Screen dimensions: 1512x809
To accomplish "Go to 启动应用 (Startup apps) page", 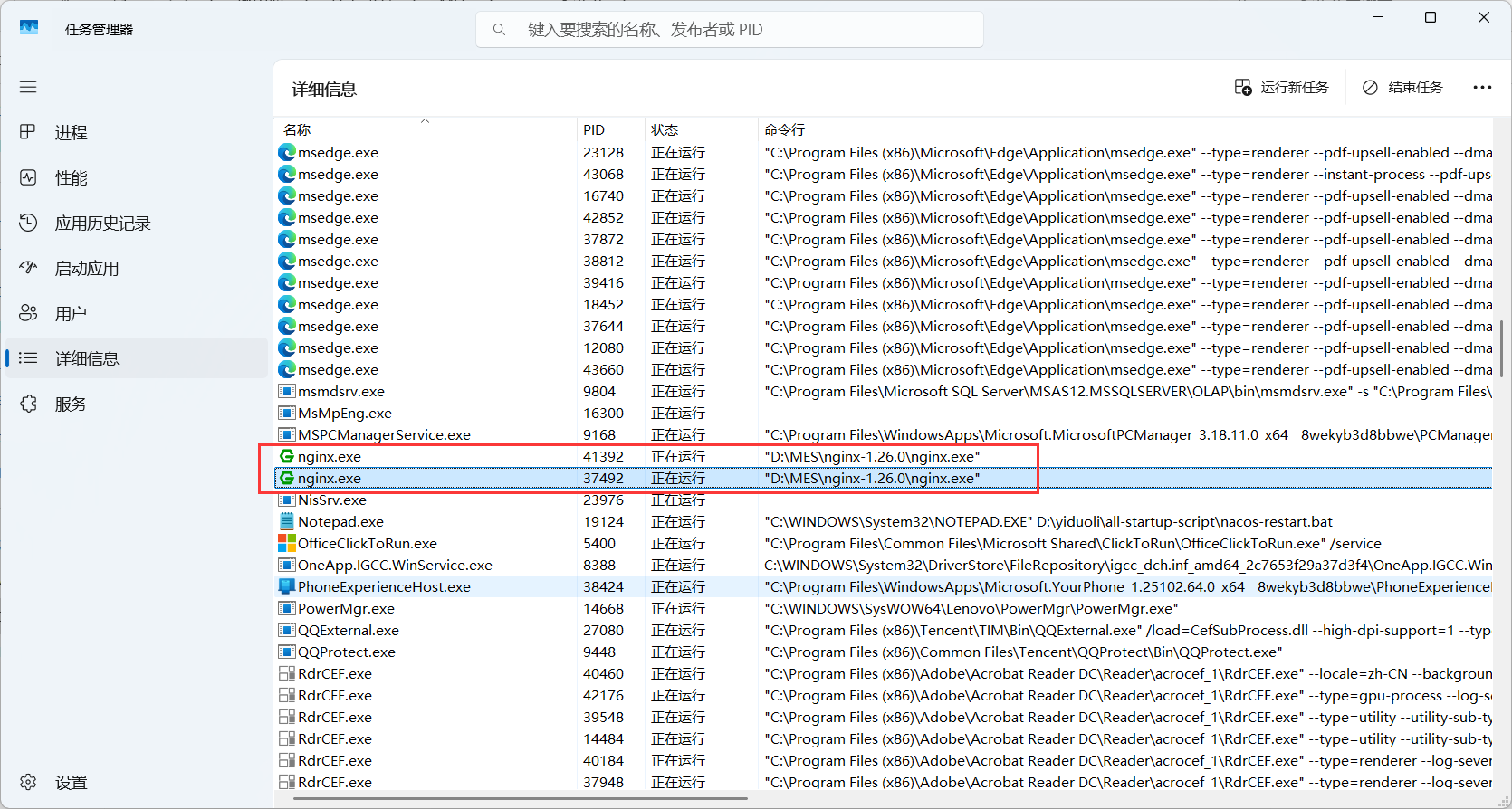I will click(137, 268).
